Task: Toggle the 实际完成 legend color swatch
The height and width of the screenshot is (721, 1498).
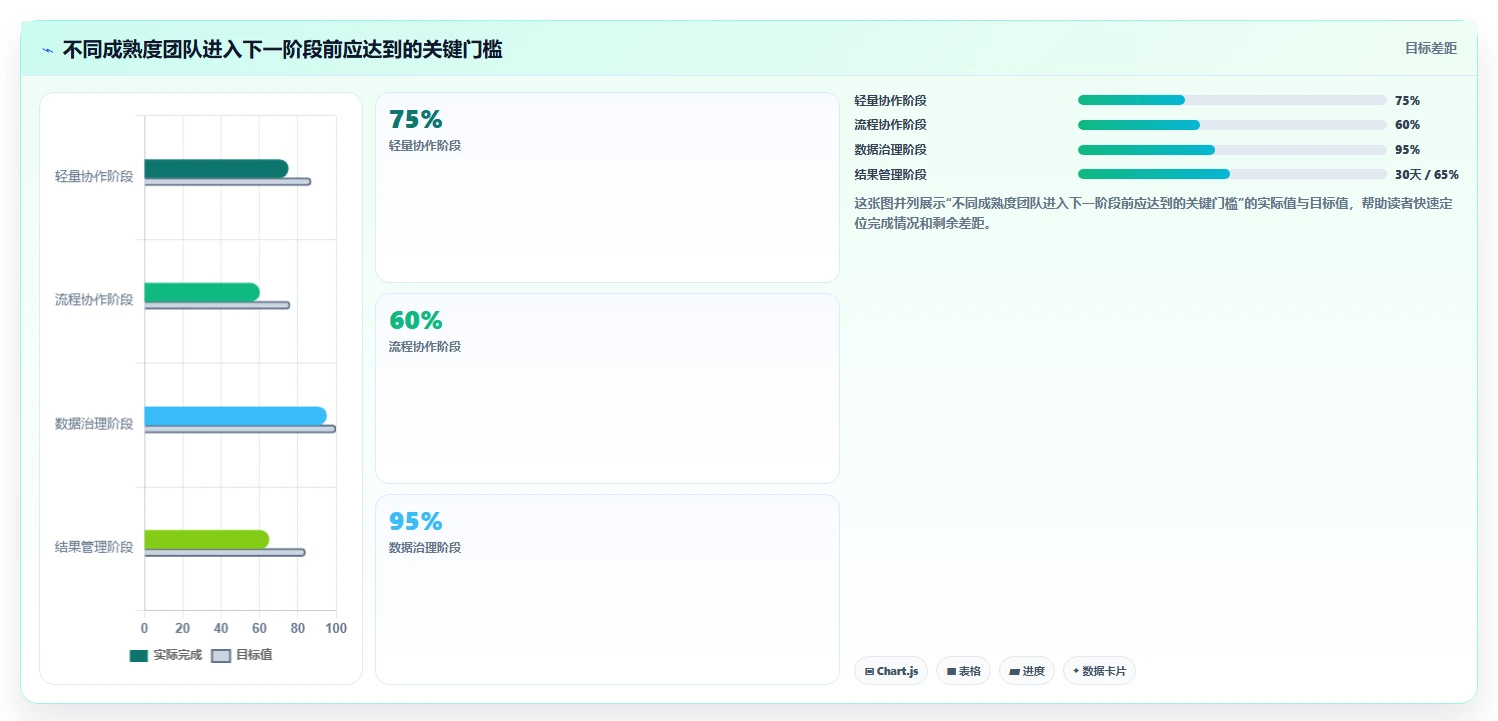Action: click(x=139, y=656)
